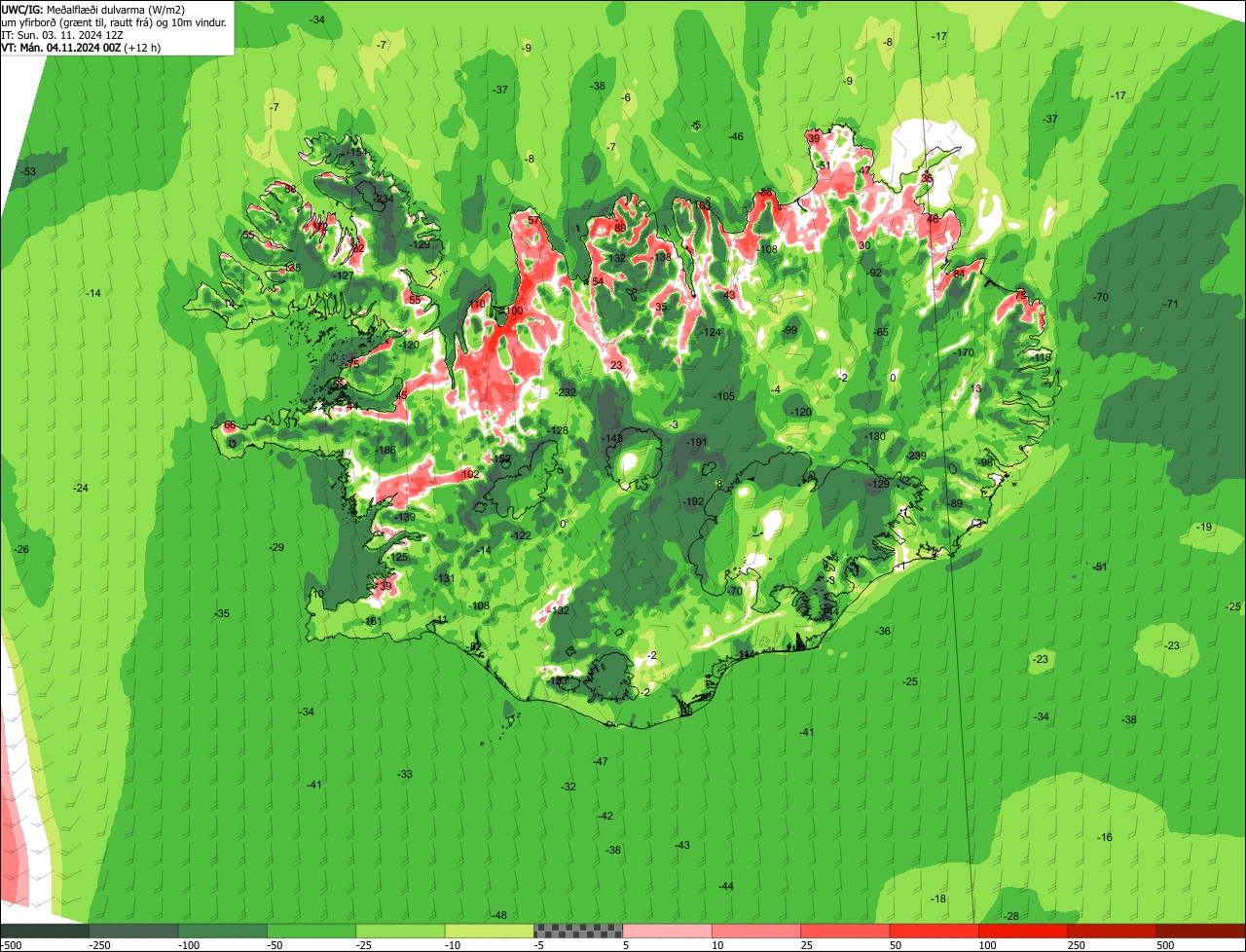Click the offshore value '-48'

pos(499,915)
